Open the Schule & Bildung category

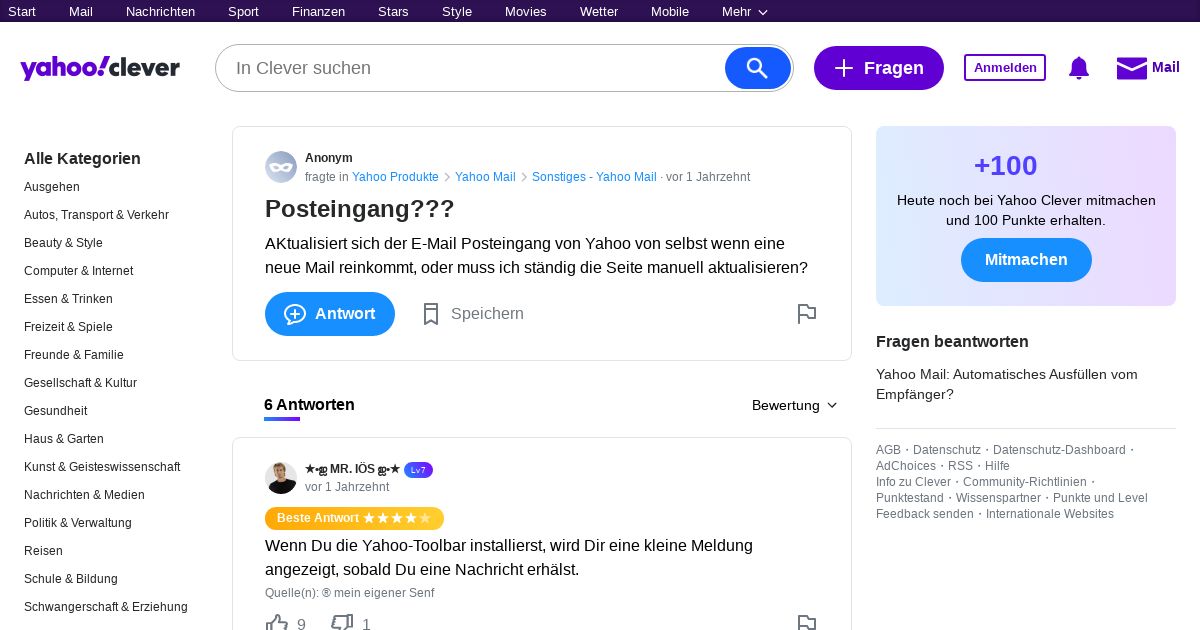(71, 579)
